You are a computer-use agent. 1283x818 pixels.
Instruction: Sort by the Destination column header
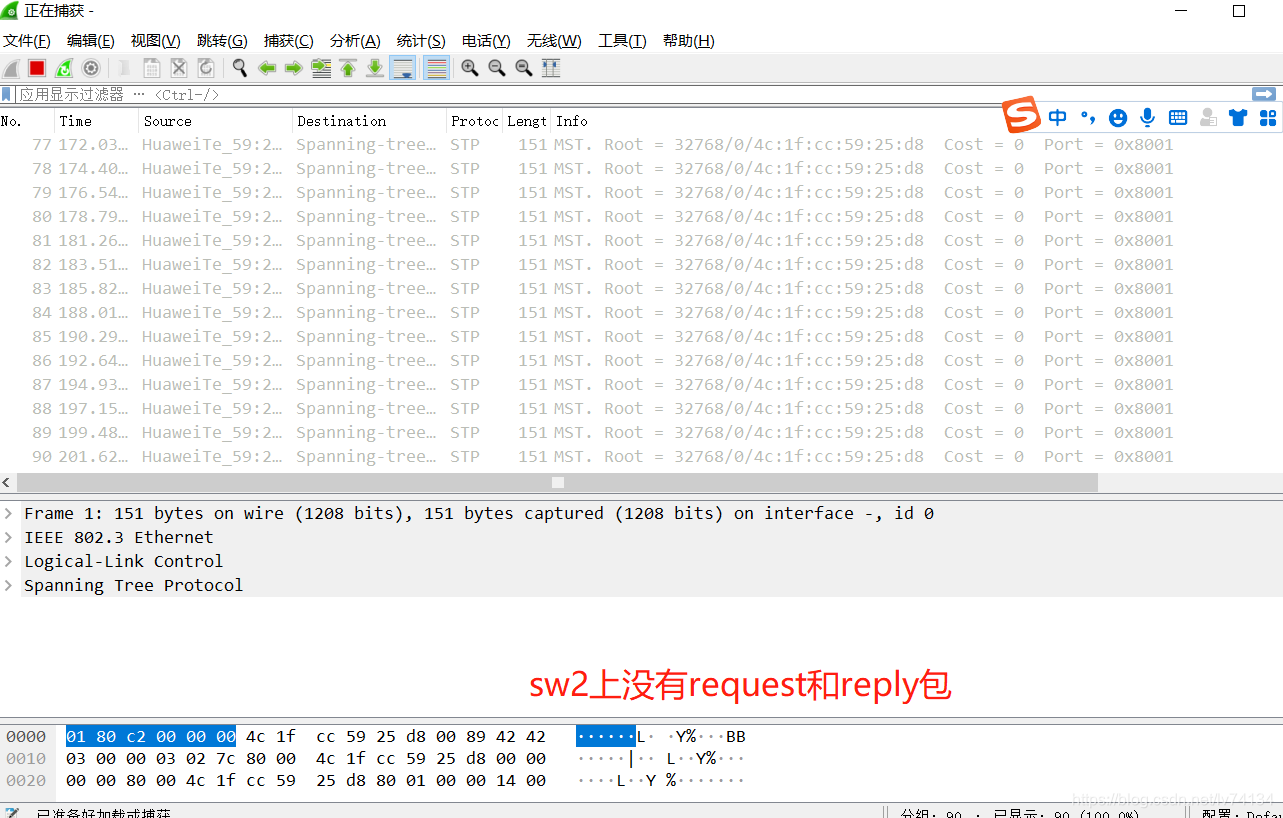370,121
